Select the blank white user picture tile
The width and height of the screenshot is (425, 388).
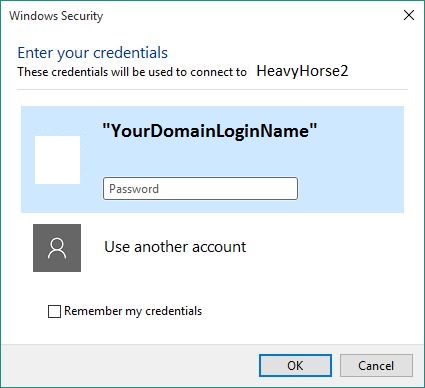click(x=57, y=160)
